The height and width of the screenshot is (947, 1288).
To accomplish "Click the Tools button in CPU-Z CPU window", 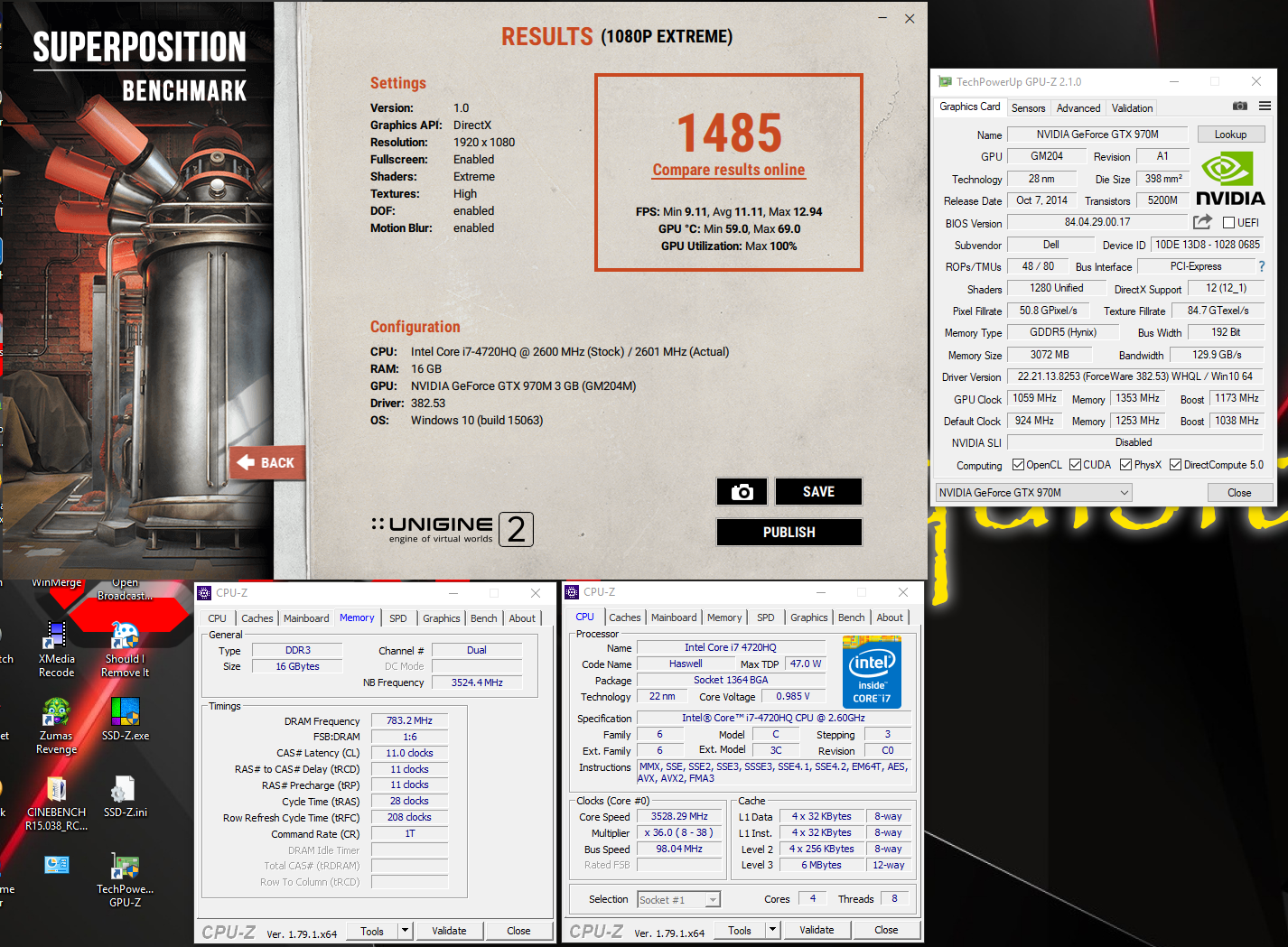I will click(740, 930).
